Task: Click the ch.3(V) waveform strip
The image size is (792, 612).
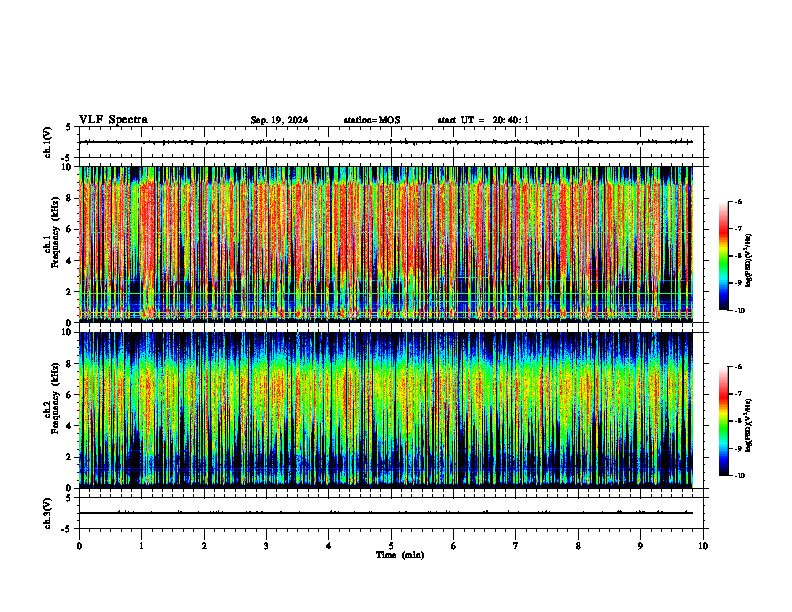Action: (391, 513)
